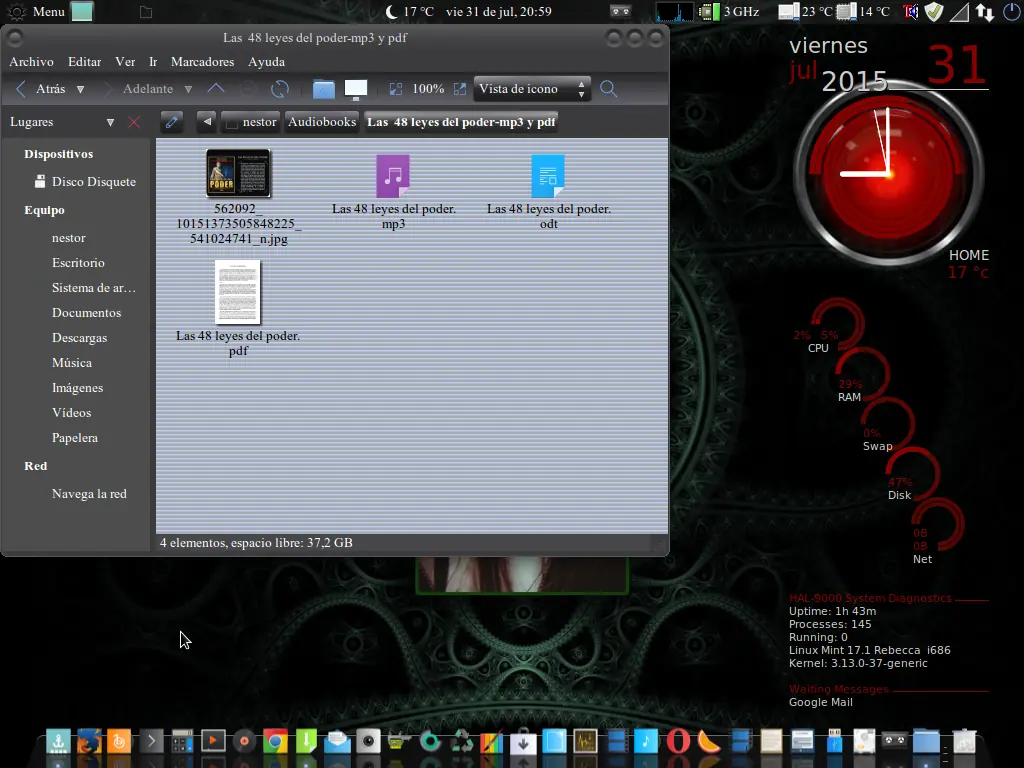Reload the current folder view

(280, 89)
